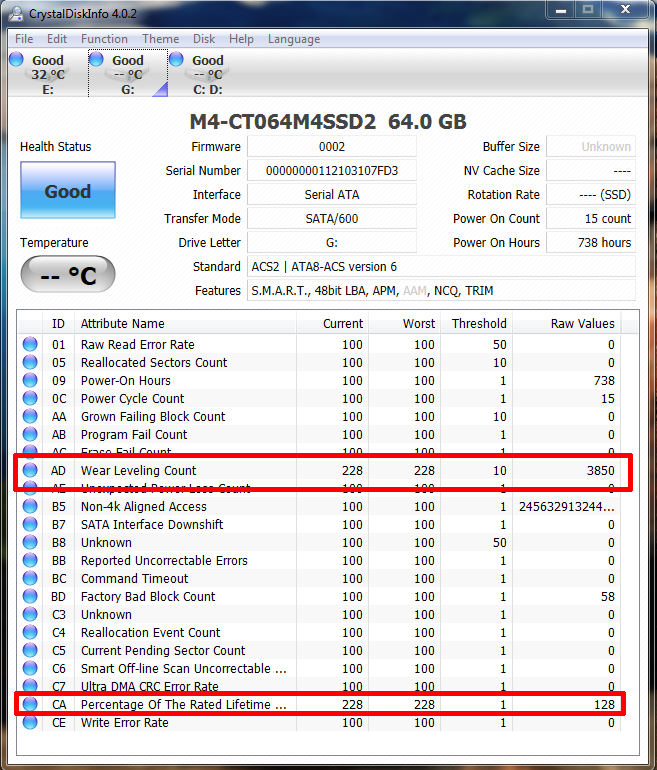Open the Theme menu
The width and height of the screenshot is (657, 770).
[161, 39]
